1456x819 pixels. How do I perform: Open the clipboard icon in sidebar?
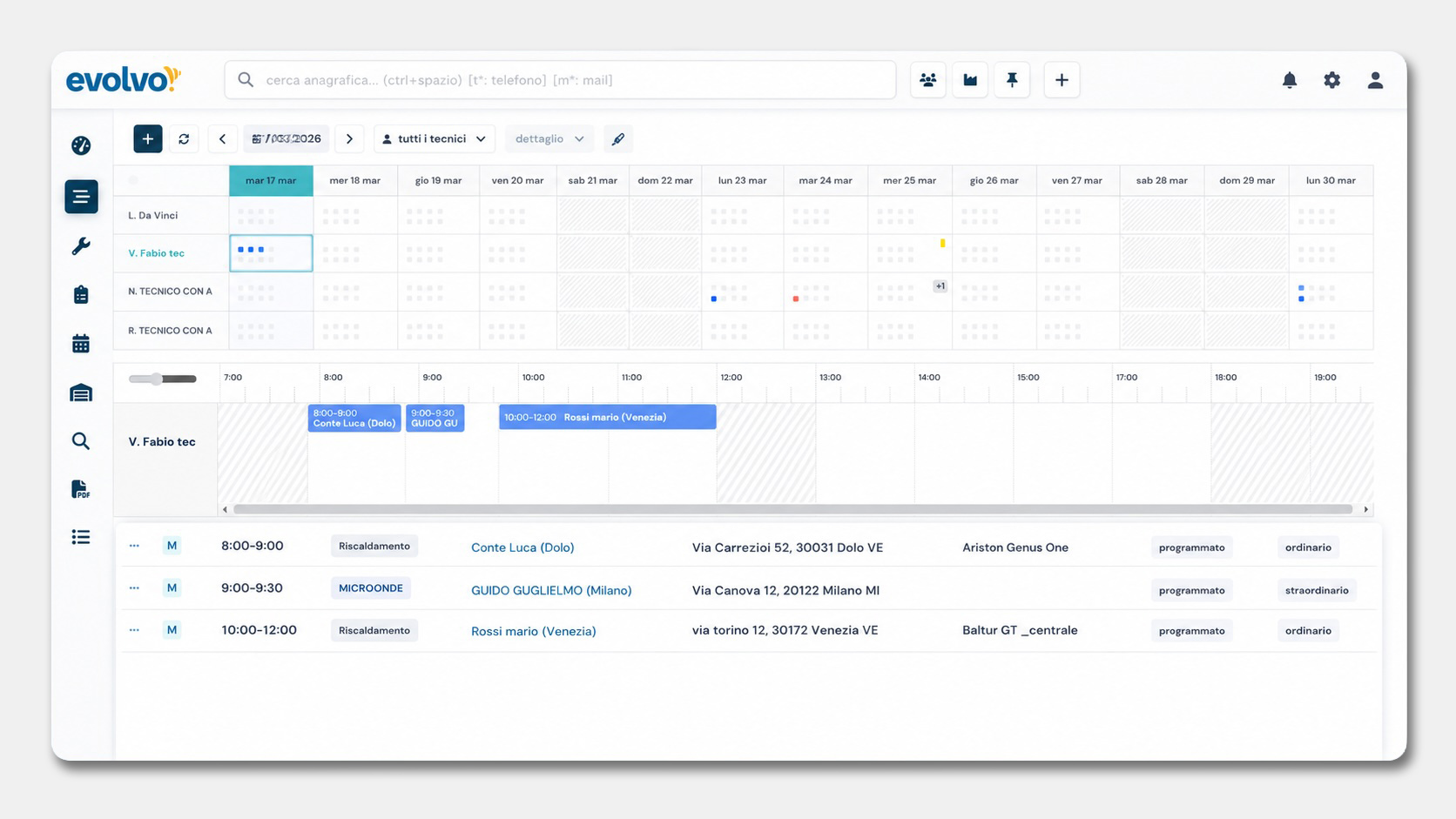[81, 295]
